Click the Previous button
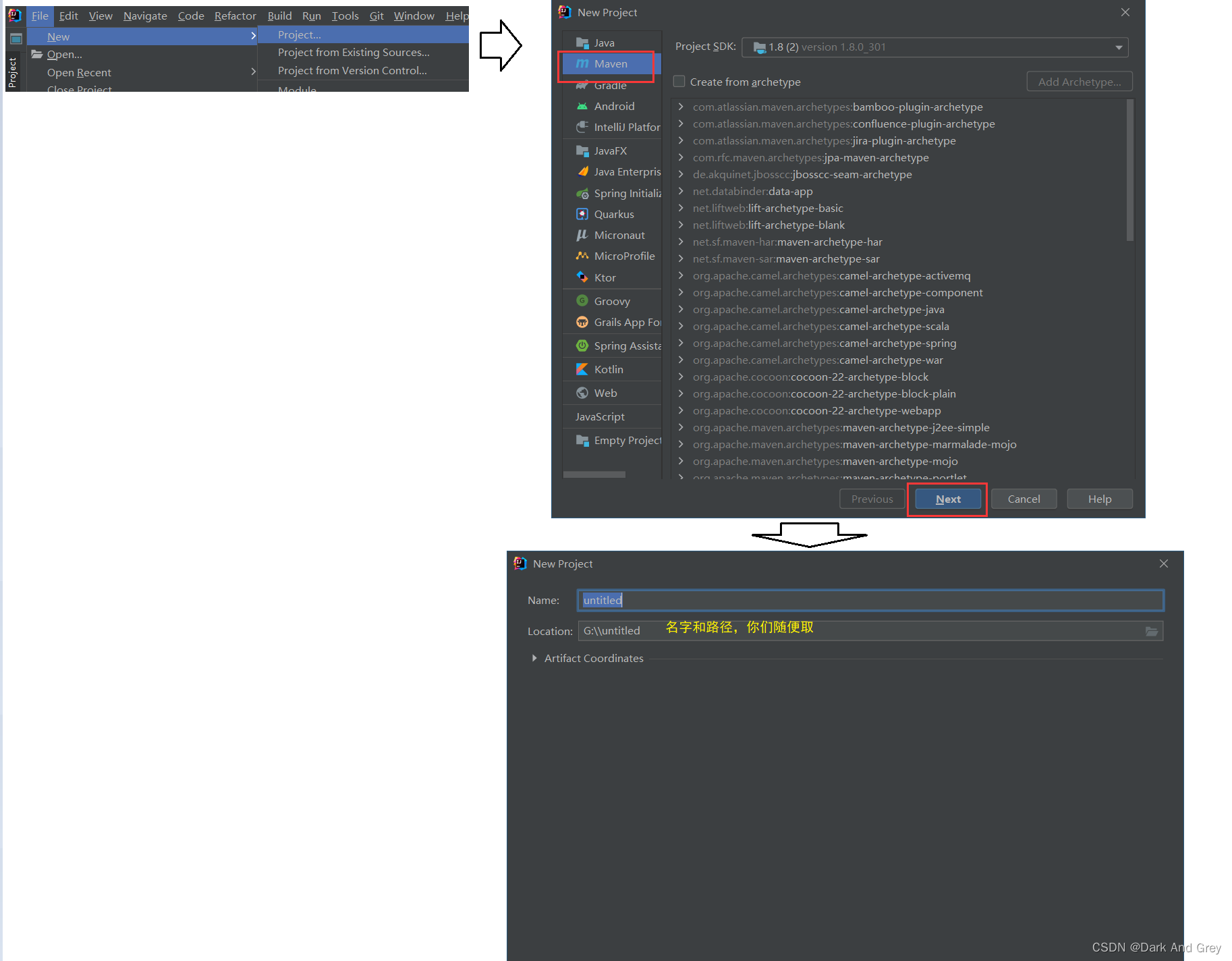Screen dimensions: 1232x961 point(872,499)
